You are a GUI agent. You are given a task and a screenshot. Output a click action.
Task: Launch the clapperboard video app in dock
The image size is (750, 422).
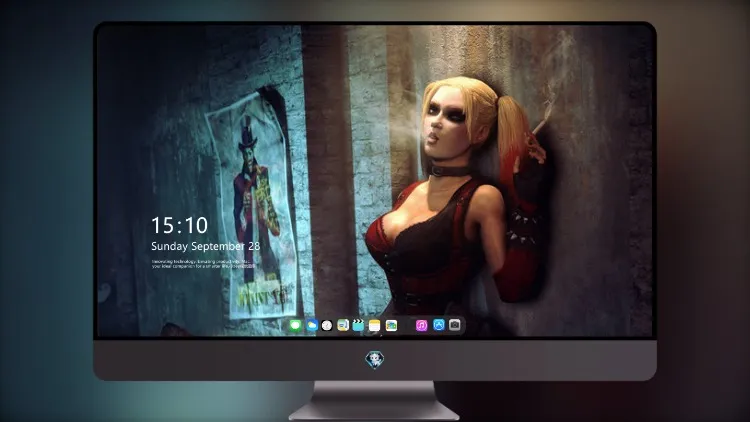coord(358,325)
